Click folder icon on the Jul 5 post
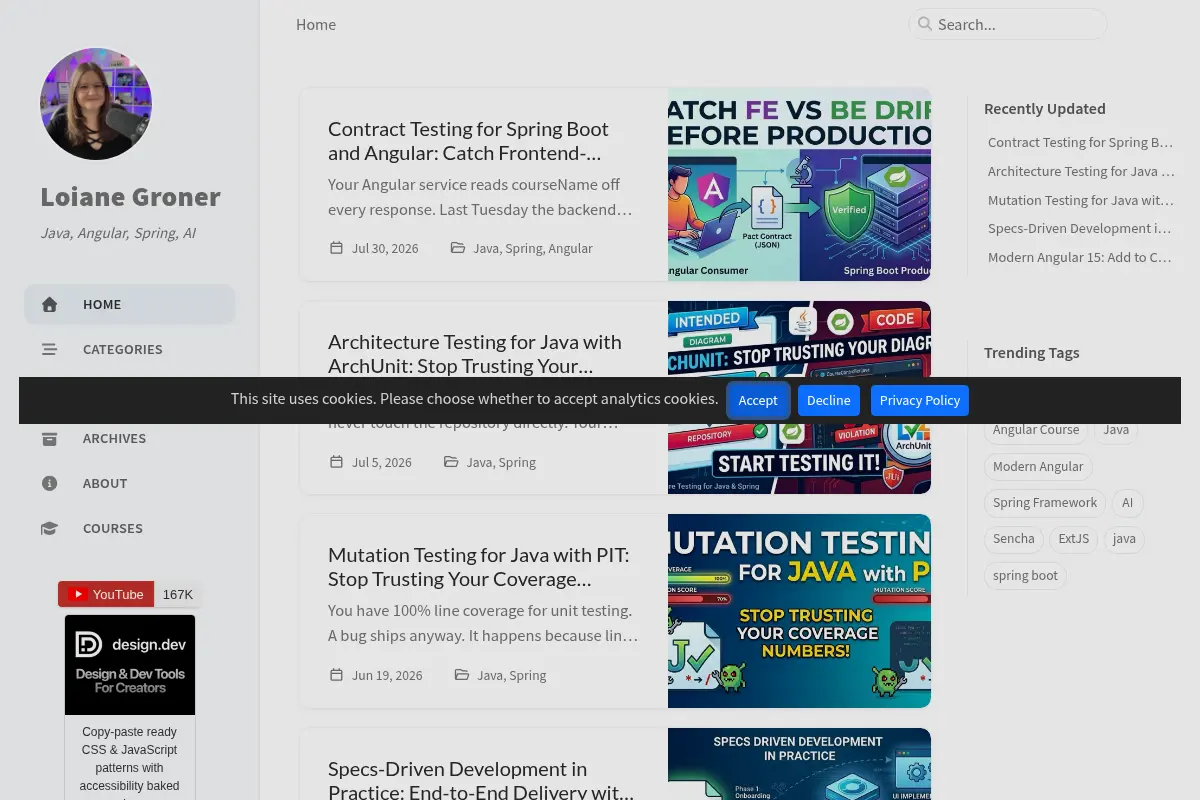The image size is (1200, 800). (x=451, y=462)
